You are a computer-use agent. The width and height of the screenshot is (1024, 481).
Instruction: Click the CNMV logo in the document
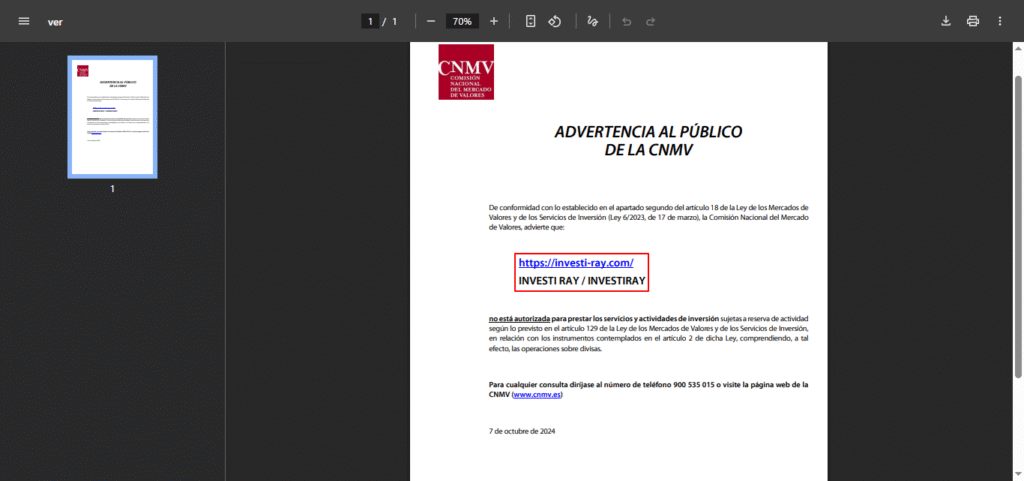point(466,72)
